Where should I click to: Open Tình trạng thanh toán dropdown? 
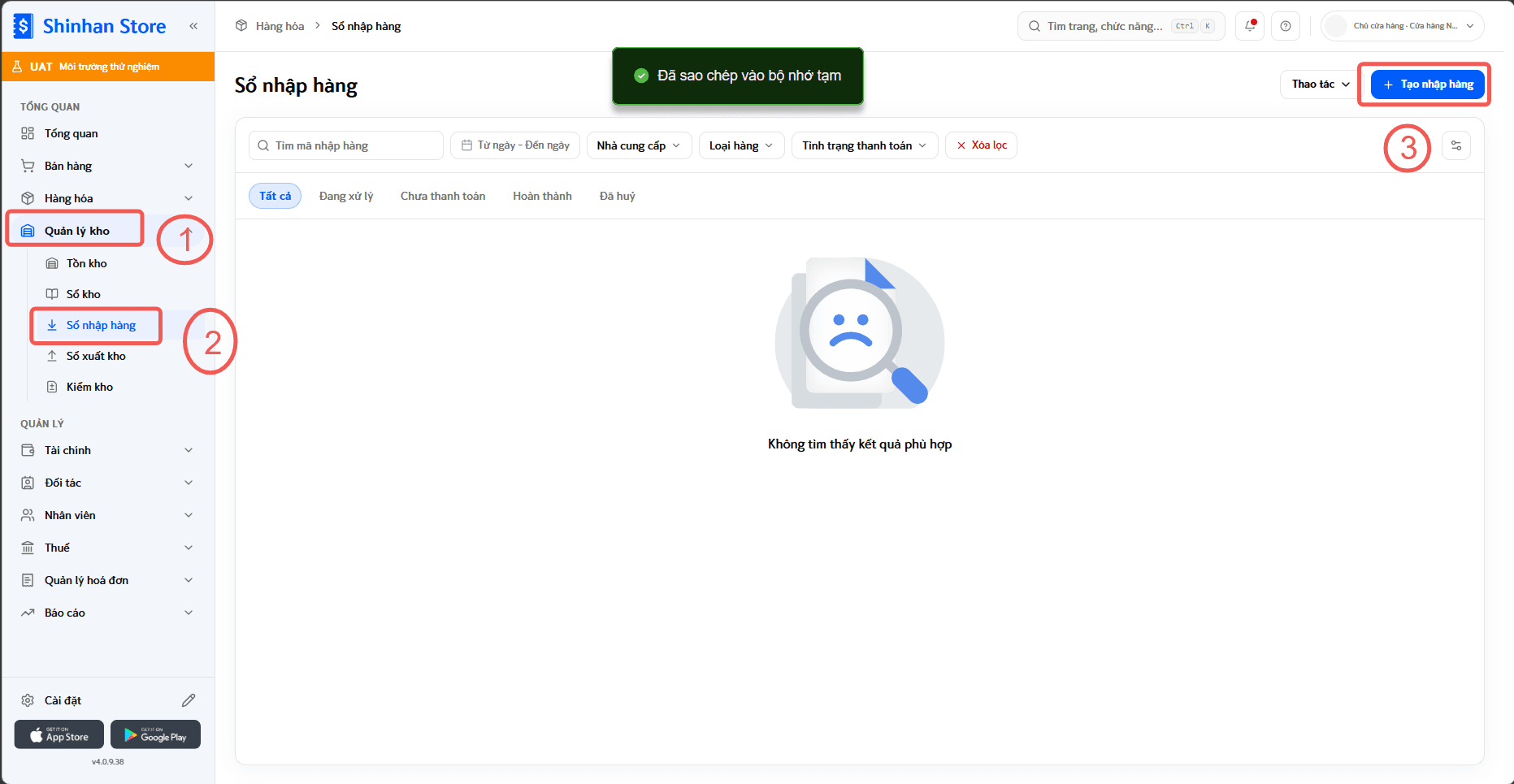click(x=865, y=145)
